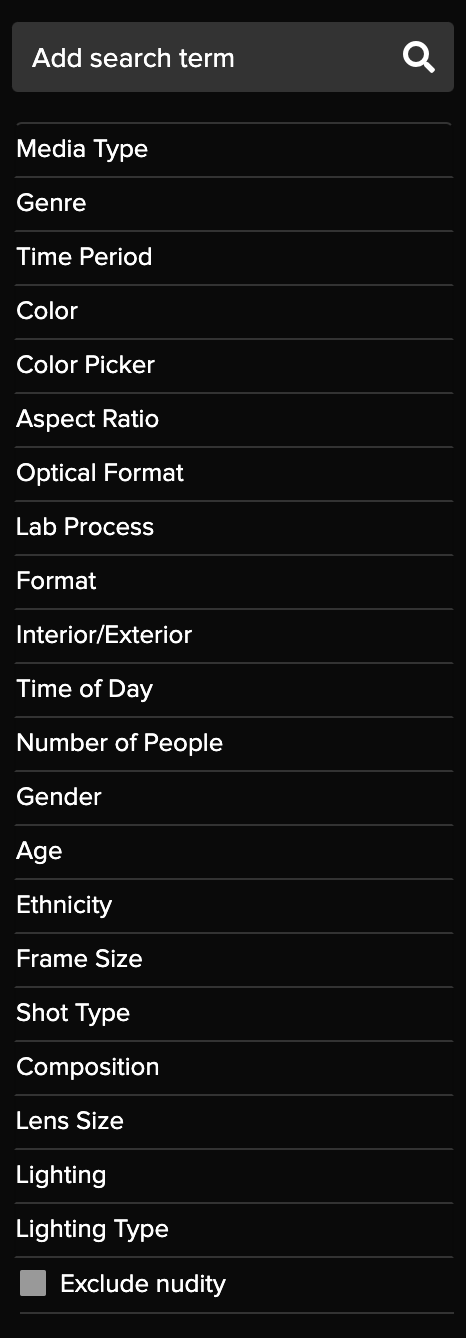466x1338 pixels.
Task: Expand the Genre filter
Action: tap(234, 204)
